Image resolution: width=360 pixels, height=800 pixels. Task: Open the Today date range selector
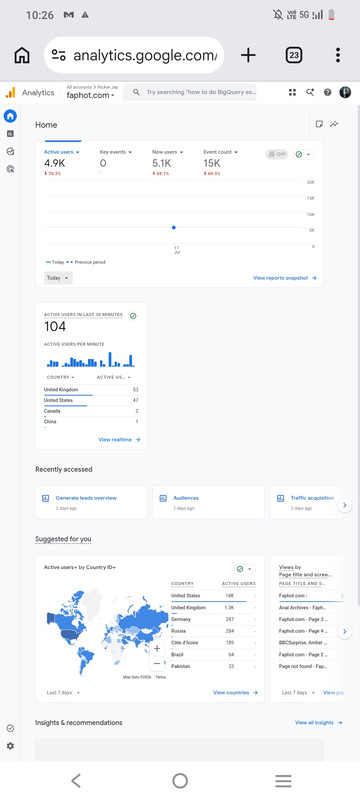point(58,278)
